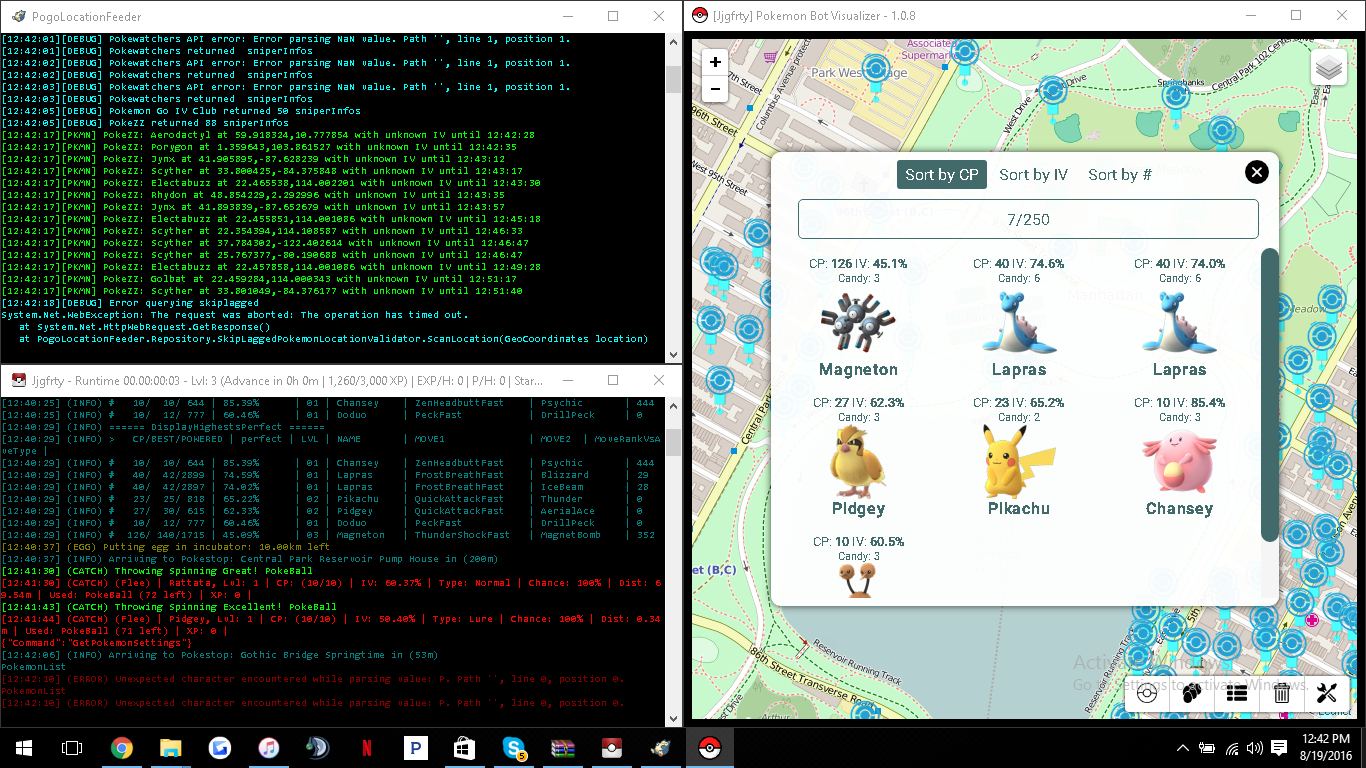1366x768 pixels.
Task: Click the Pidgey name label
Action: click(858, 509)
